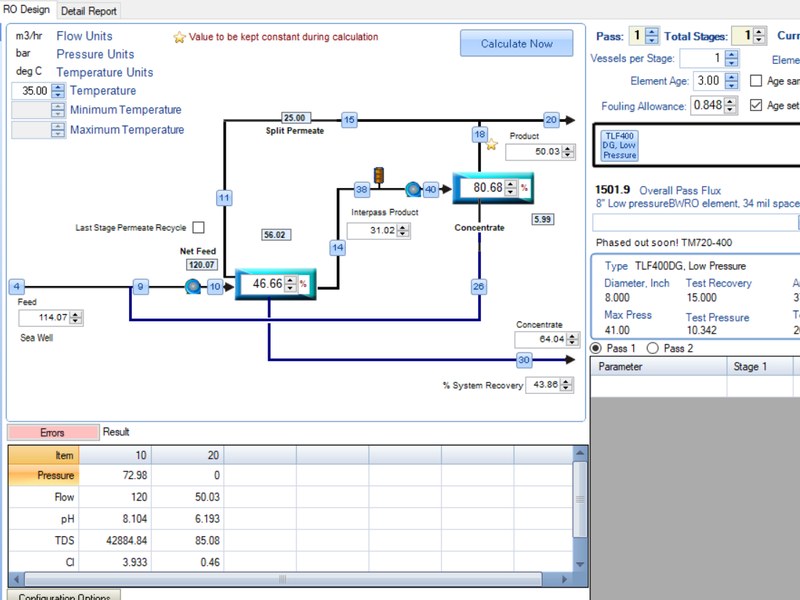Click the results Item column header
This screenshot has height=600, width=800.
pos(44,455)
